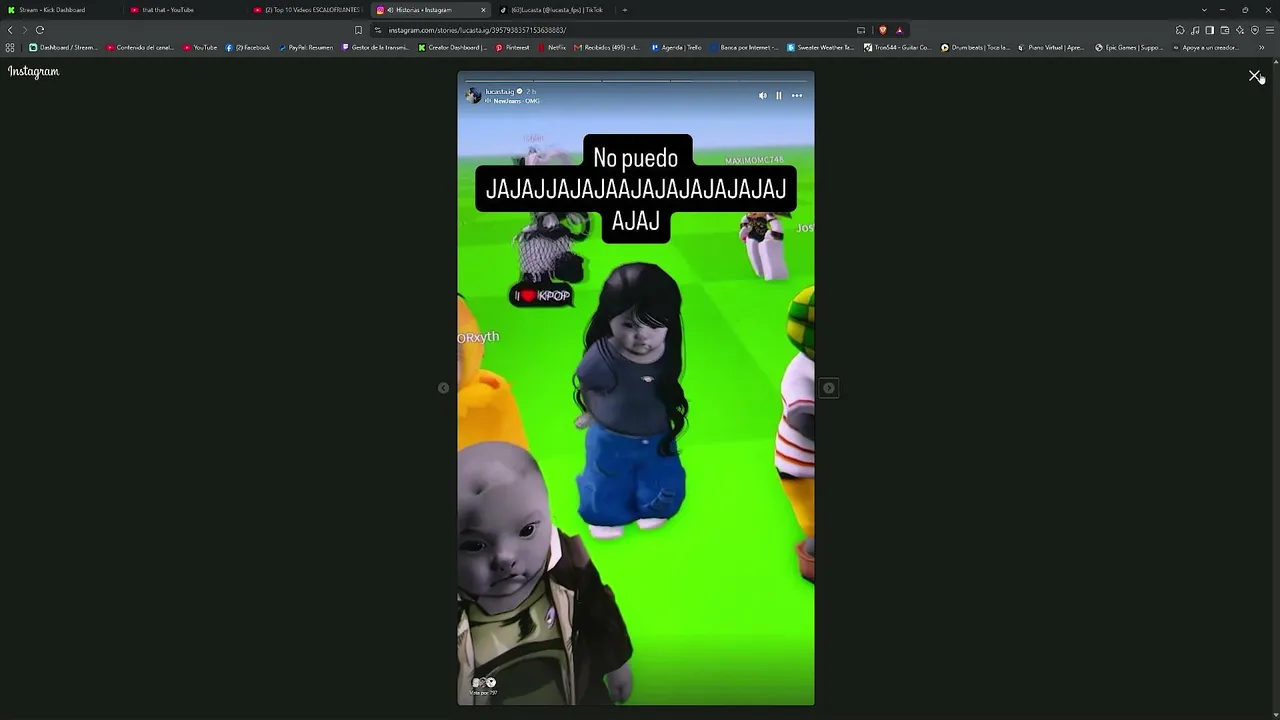This screenshot has height=720, width=1280.
Task: Open 'Apoye a un creador' bookmark
Action: (1206, 48)
